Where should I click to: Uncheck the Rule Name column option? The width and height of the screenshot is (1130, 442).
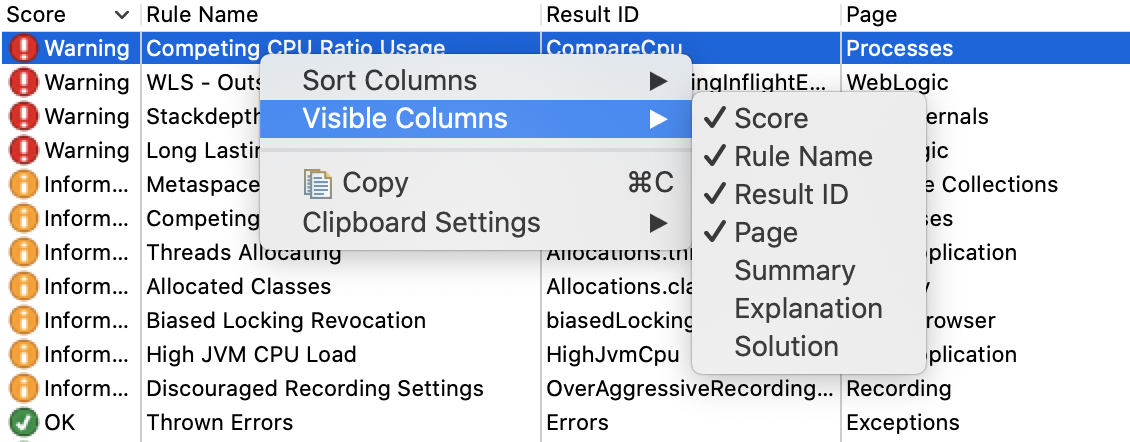[x=802, y=156]
